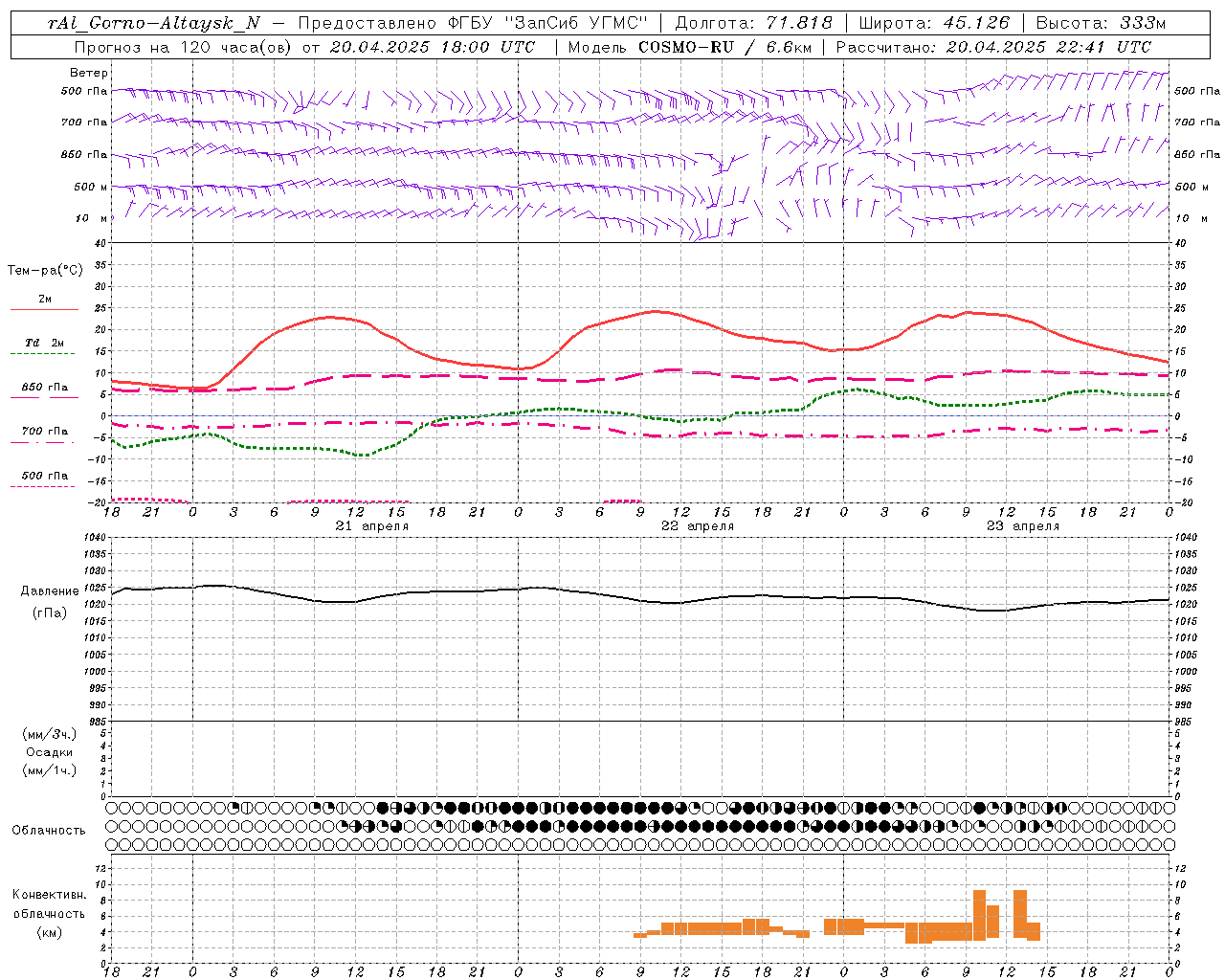
Task: Click the 700 гПа temperature legend label
Action: tap(45, 431)
